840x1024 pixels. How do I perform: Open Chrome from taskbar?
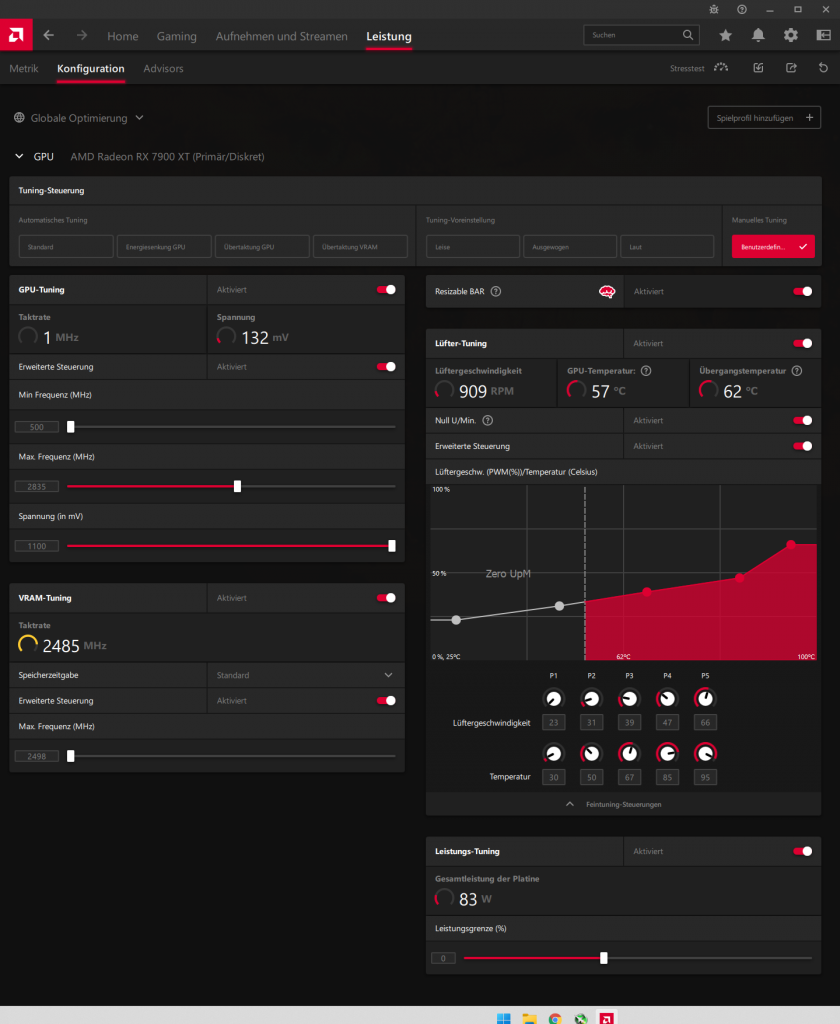point(555,1018)
